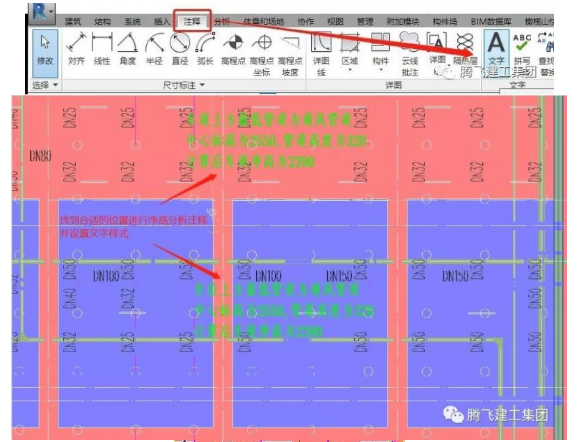Screen dimensions: 578x442
Task: Open the dropdown arrow under 区域
Action: [x=349, y=70]
